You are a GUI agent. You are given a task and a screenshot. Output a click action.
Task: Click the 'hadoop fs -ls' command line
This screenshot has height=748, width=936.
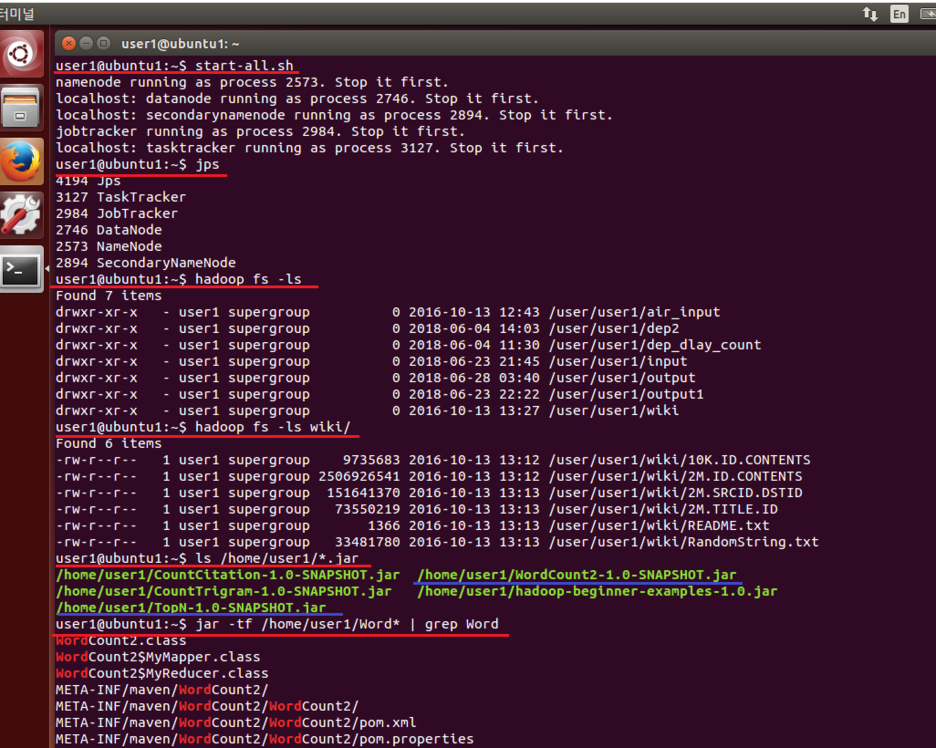pyautogui.click(x=178, y=279)
